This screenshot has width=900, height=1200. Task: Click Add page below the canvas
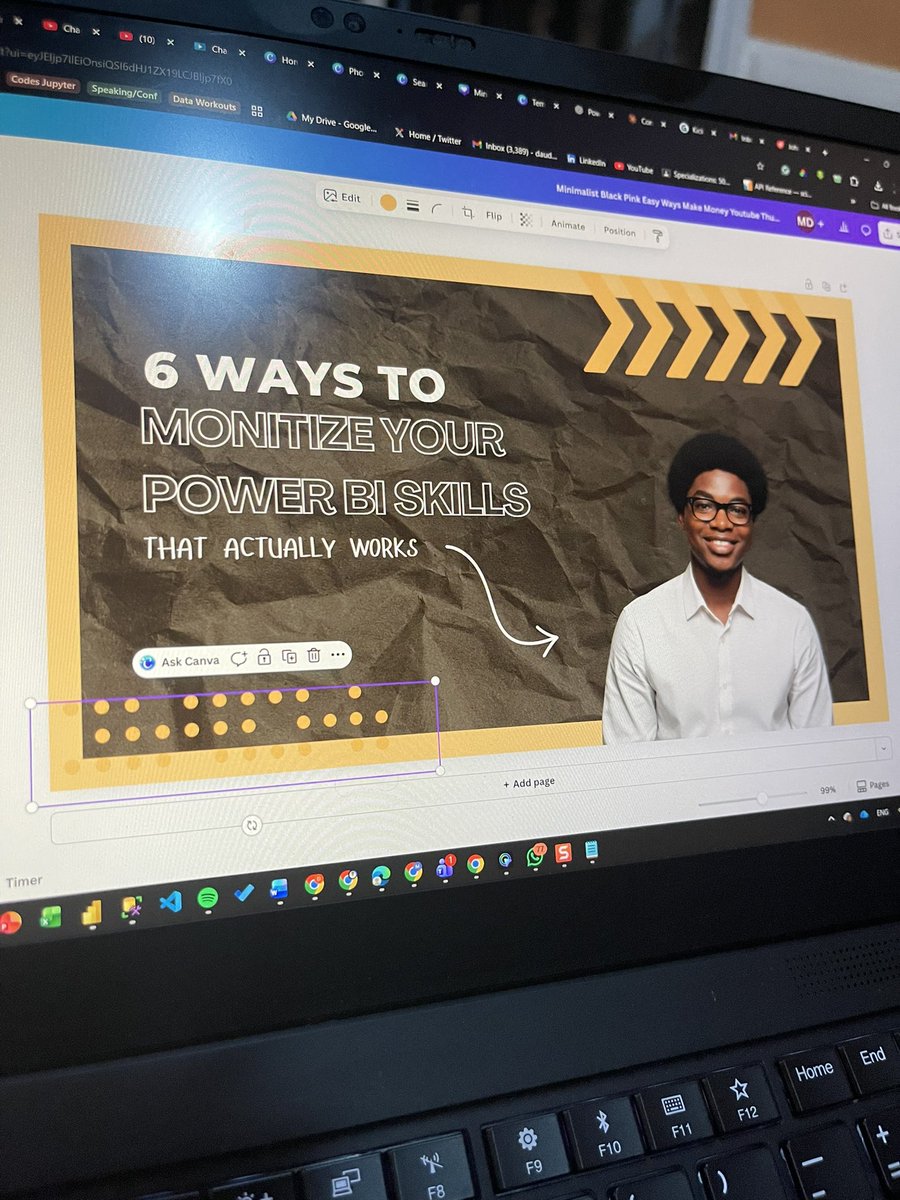(529, 783)
